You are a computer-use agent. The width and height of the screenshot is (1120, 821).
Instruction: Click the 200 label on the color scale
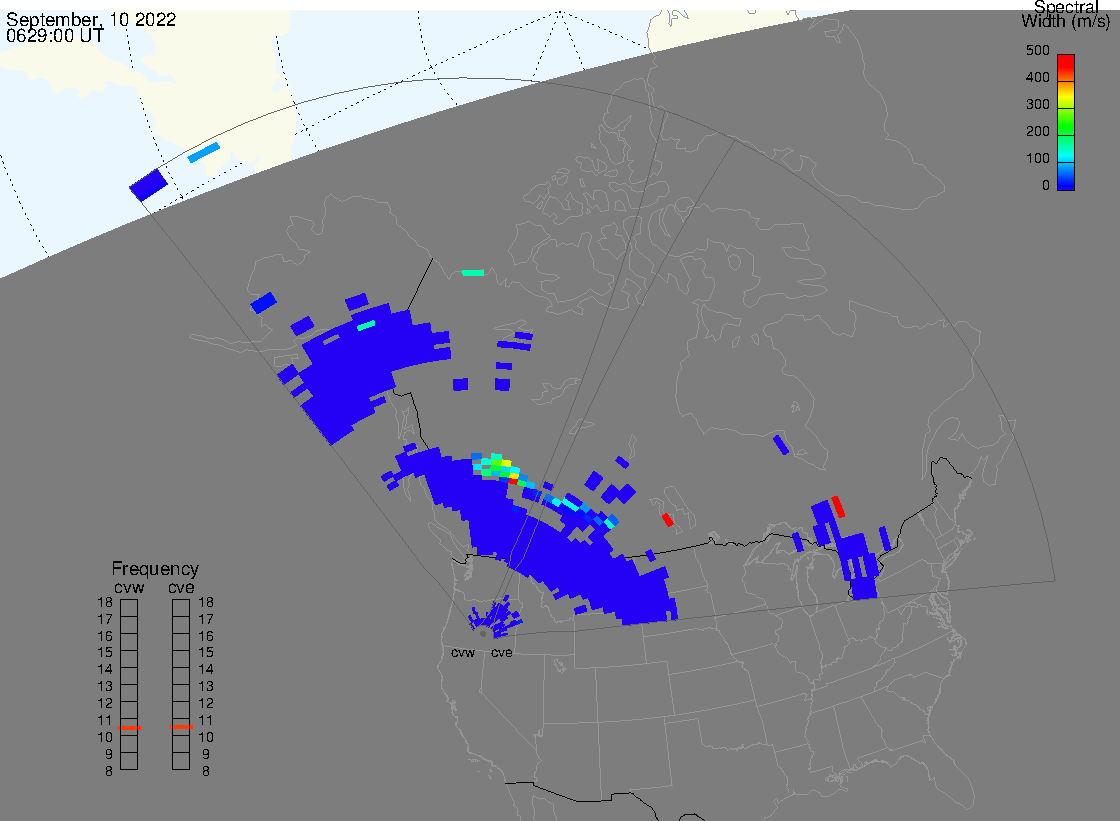pos(1037,131)
